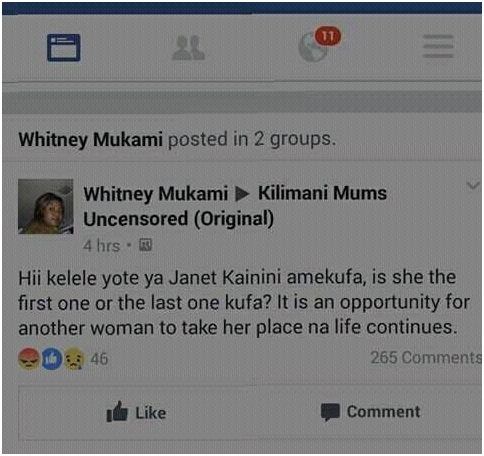Open the 265 Comments link
Viewport: 484px width, 456px height.
coord(426,358)
